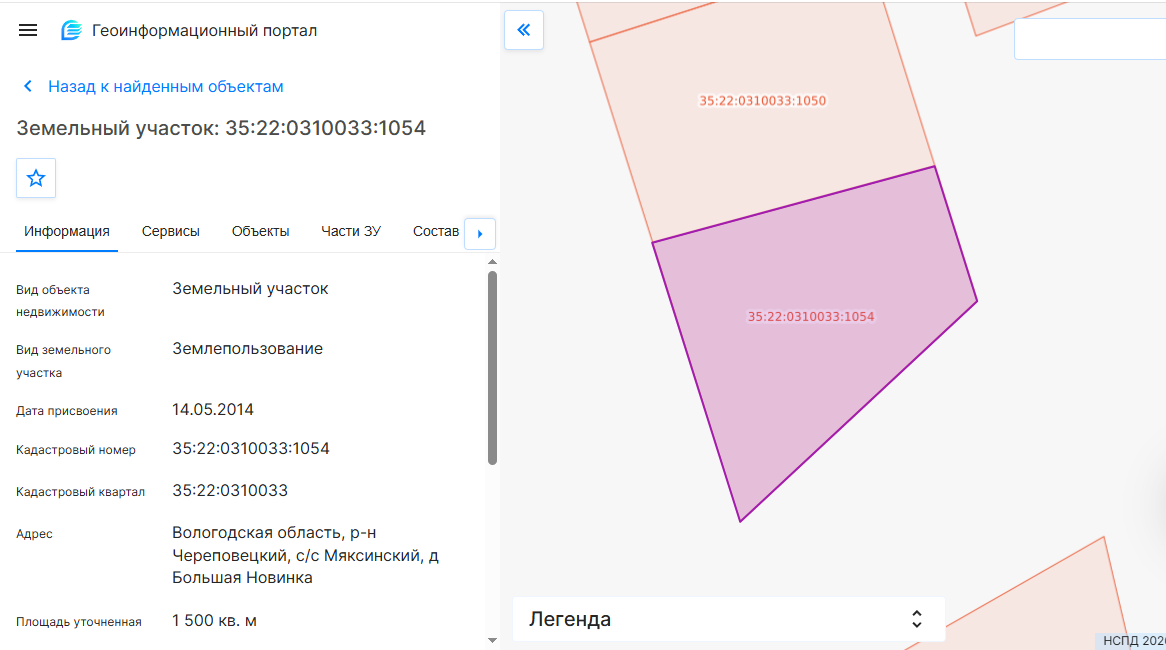
Task: Open the hamburger main menu
Action: pos(28,30)
